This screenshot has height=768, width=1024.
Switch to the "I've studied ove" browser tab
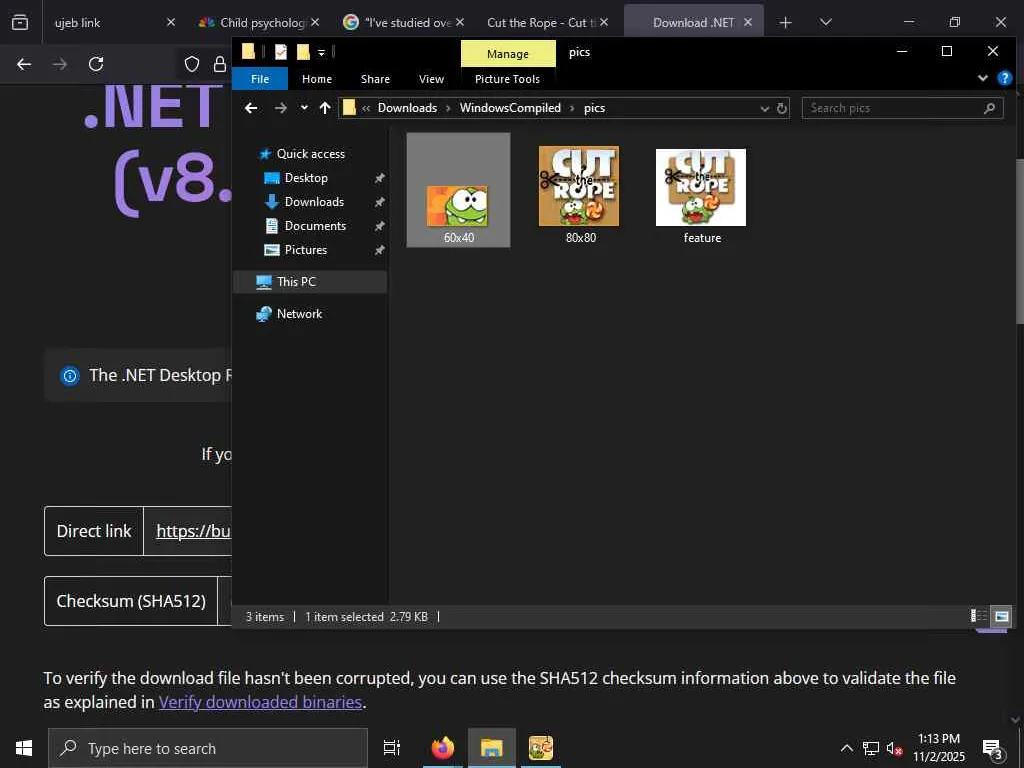(x=402, y=22)
